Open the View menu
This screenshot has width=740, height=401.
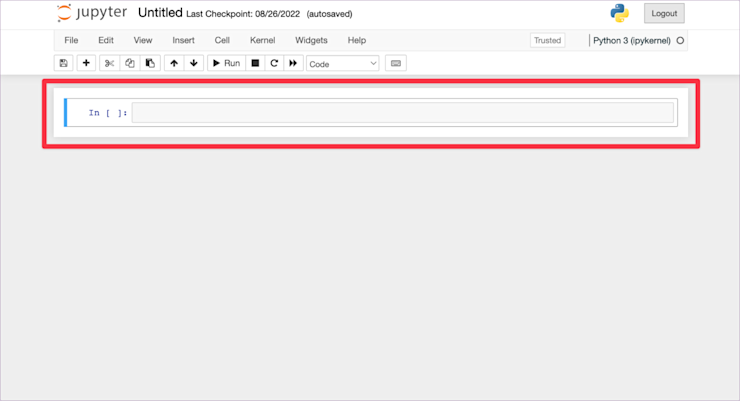pos(143,41)
